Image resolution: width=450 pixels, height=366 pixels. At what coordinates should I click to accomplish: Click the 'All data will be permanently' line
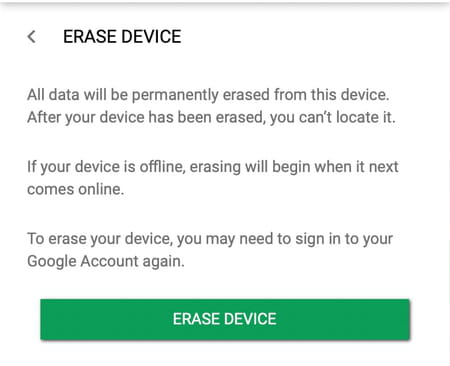click(208, 95)
